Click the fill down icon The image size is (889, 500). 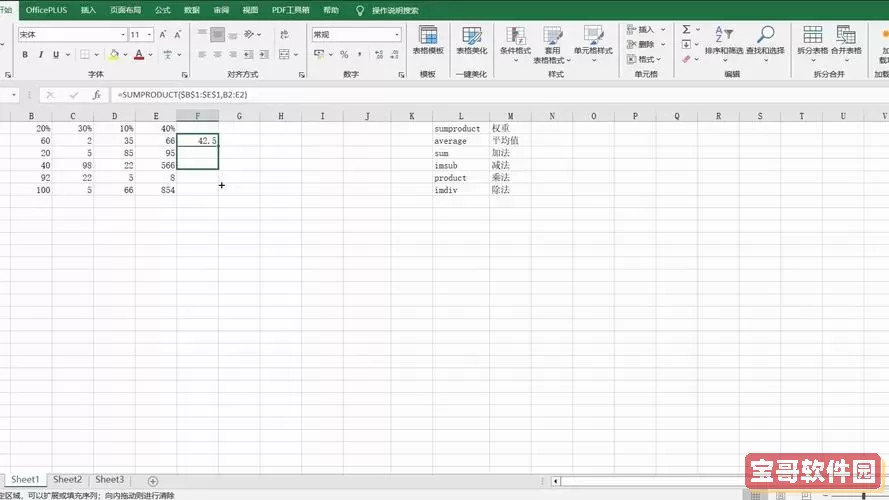(686, 44)
